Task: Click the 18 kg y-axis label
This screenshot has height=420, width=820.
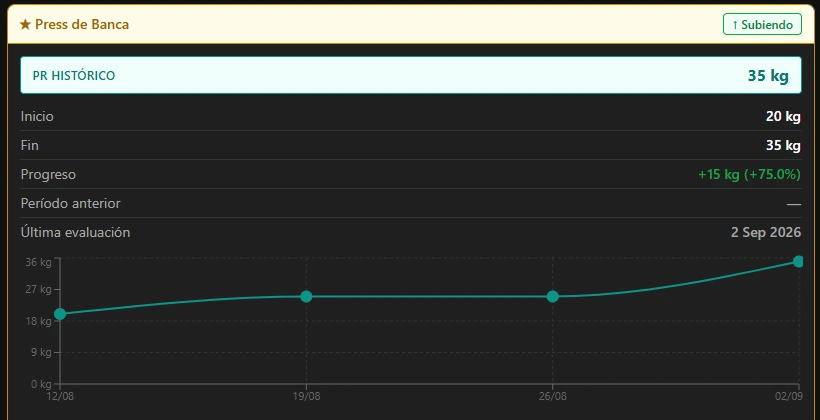Action: [39, 321]
